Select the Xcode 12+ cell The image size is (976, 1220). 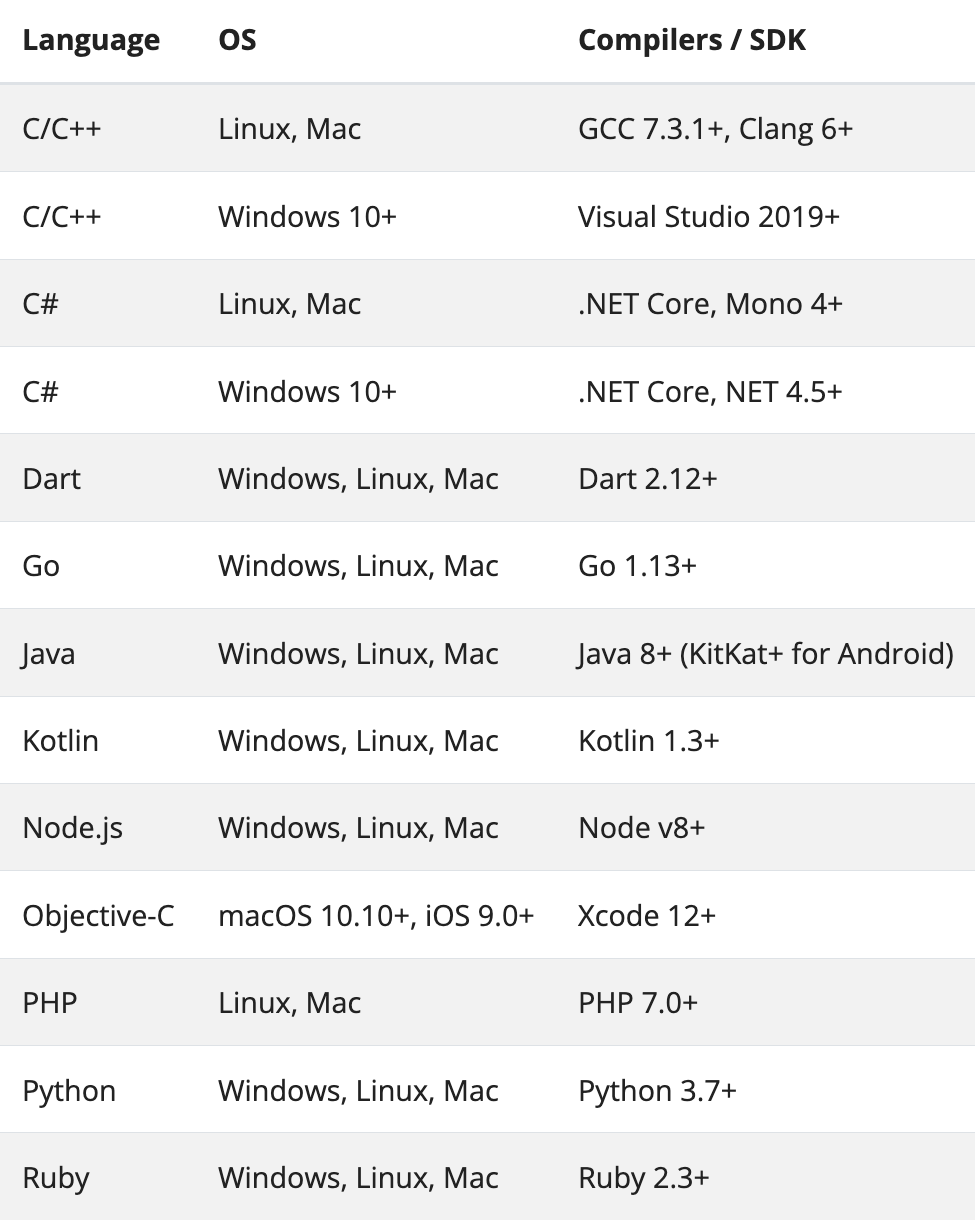pos(646,916)
